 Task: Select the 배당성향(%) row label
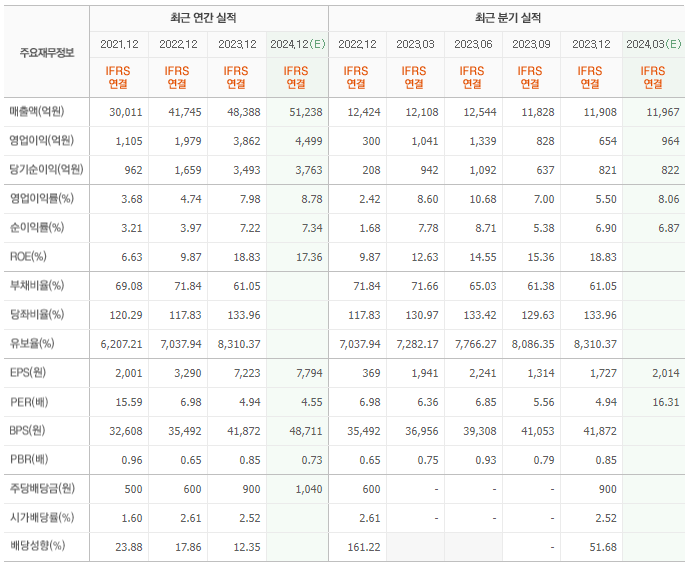click(37, 546)
